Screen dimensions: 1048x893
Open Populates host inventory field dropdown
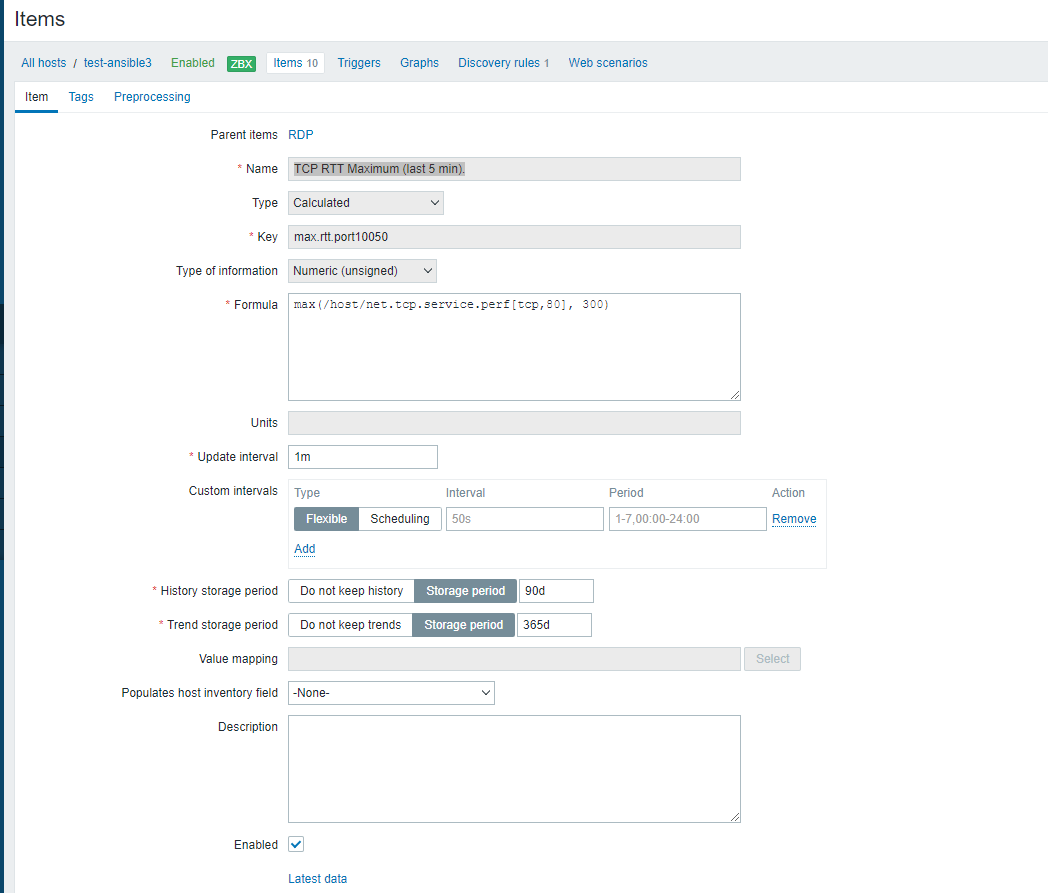[391, 692]
